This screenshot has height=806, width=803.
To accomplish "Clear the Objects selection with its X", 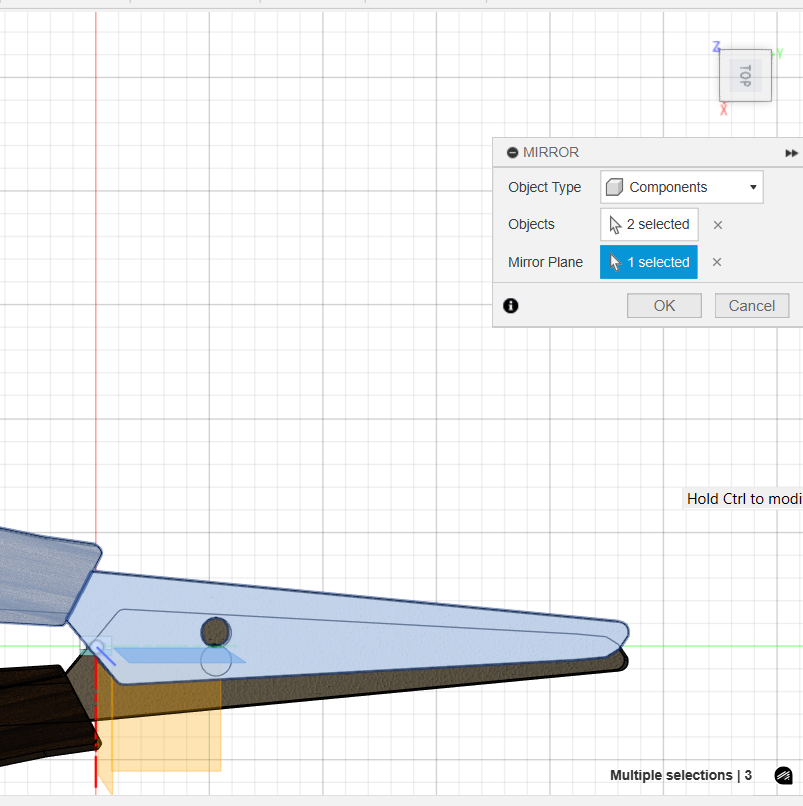I will click(717, 225).
